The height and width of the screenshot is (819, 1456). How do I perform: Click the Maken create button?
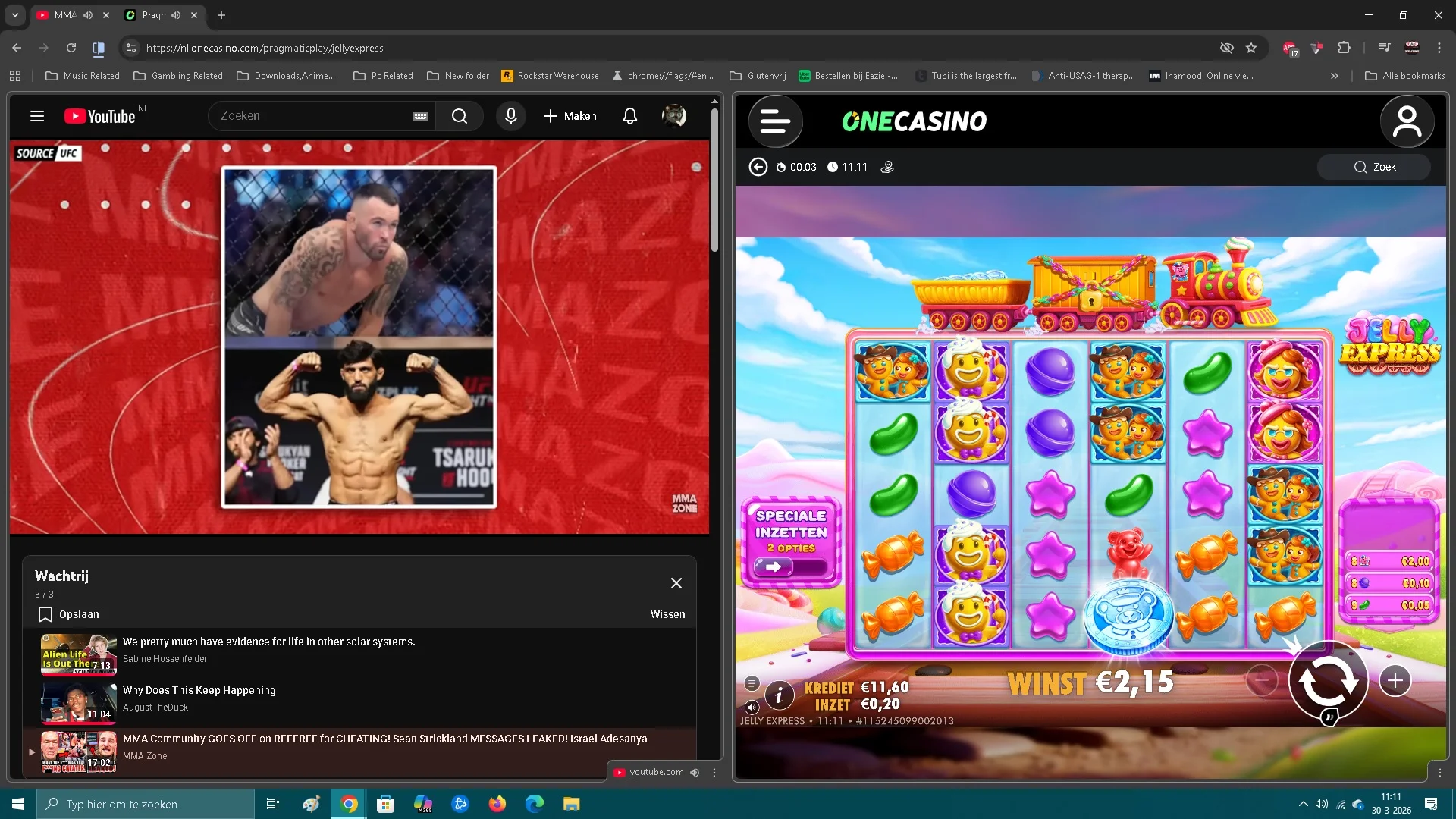click(570, 116)
